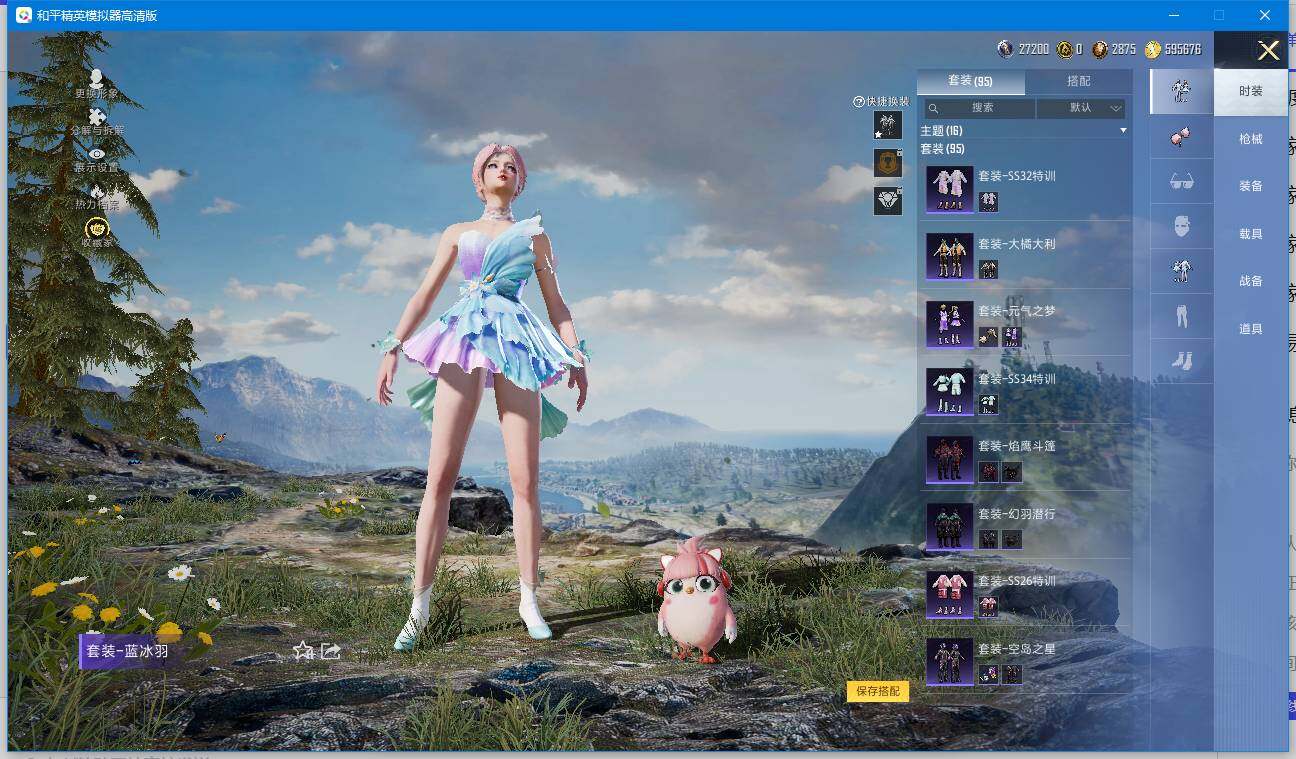Image resolution: width=1296 pixels, height=759 pixels.
Task: Choose the pants category icon
Action: (1181, 316)
